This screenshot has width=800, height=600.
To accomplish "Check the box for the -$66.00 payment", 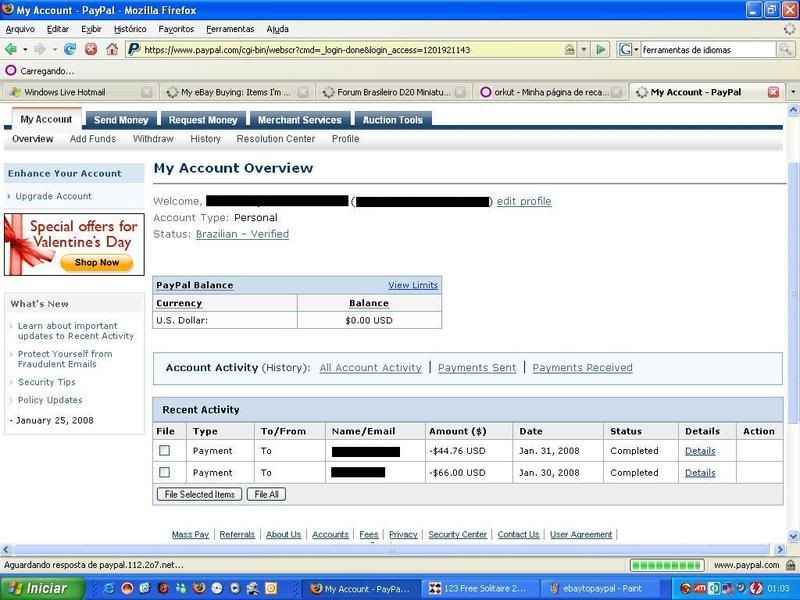I will [x=164, y=472].
